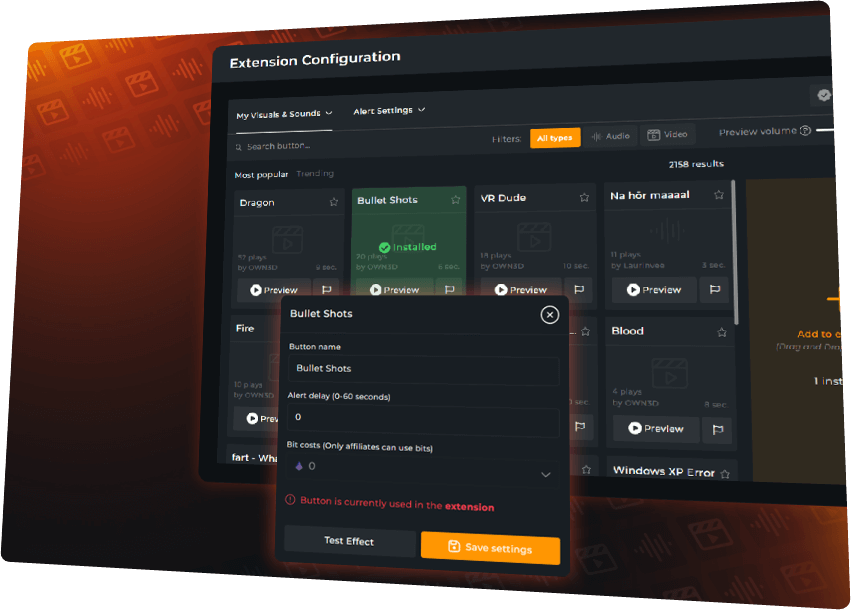Flag the Na hör maaaal sound
851x610 pixels.
[x=715, y=290]
